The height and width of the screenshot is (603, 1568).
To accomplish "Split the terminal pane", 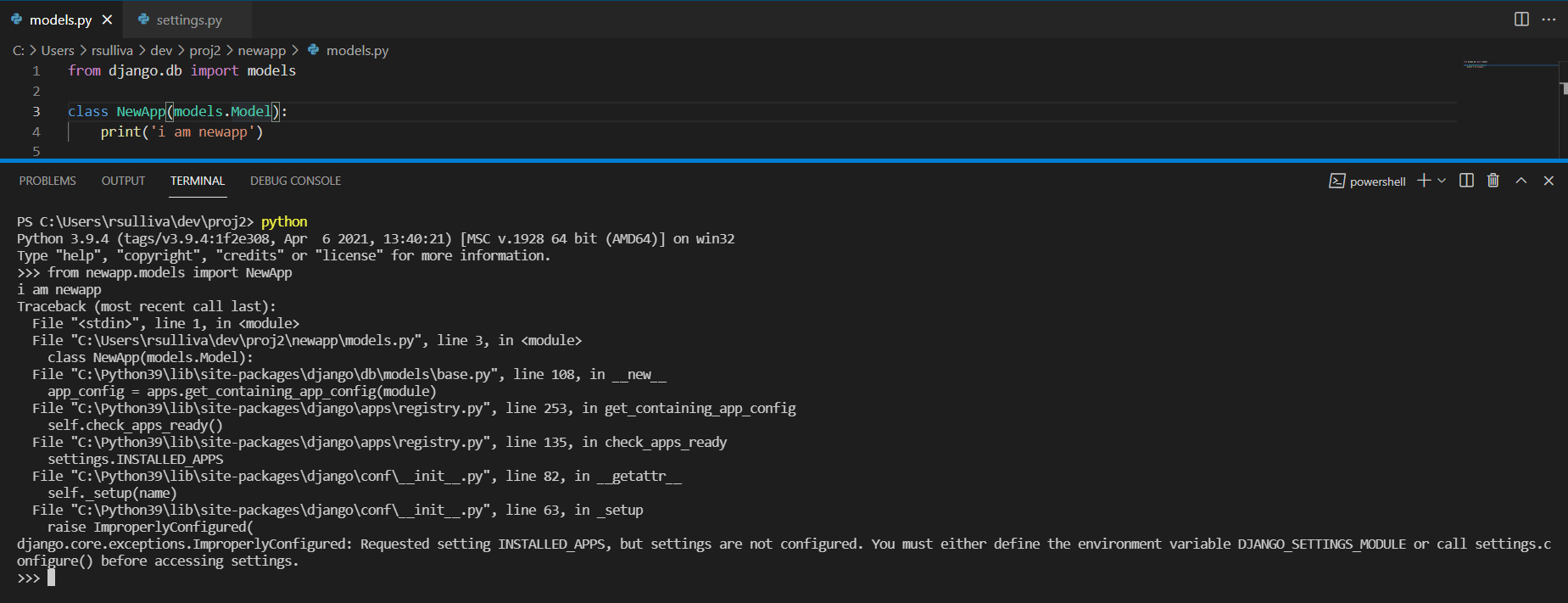I will click(x=1466, y=181).
